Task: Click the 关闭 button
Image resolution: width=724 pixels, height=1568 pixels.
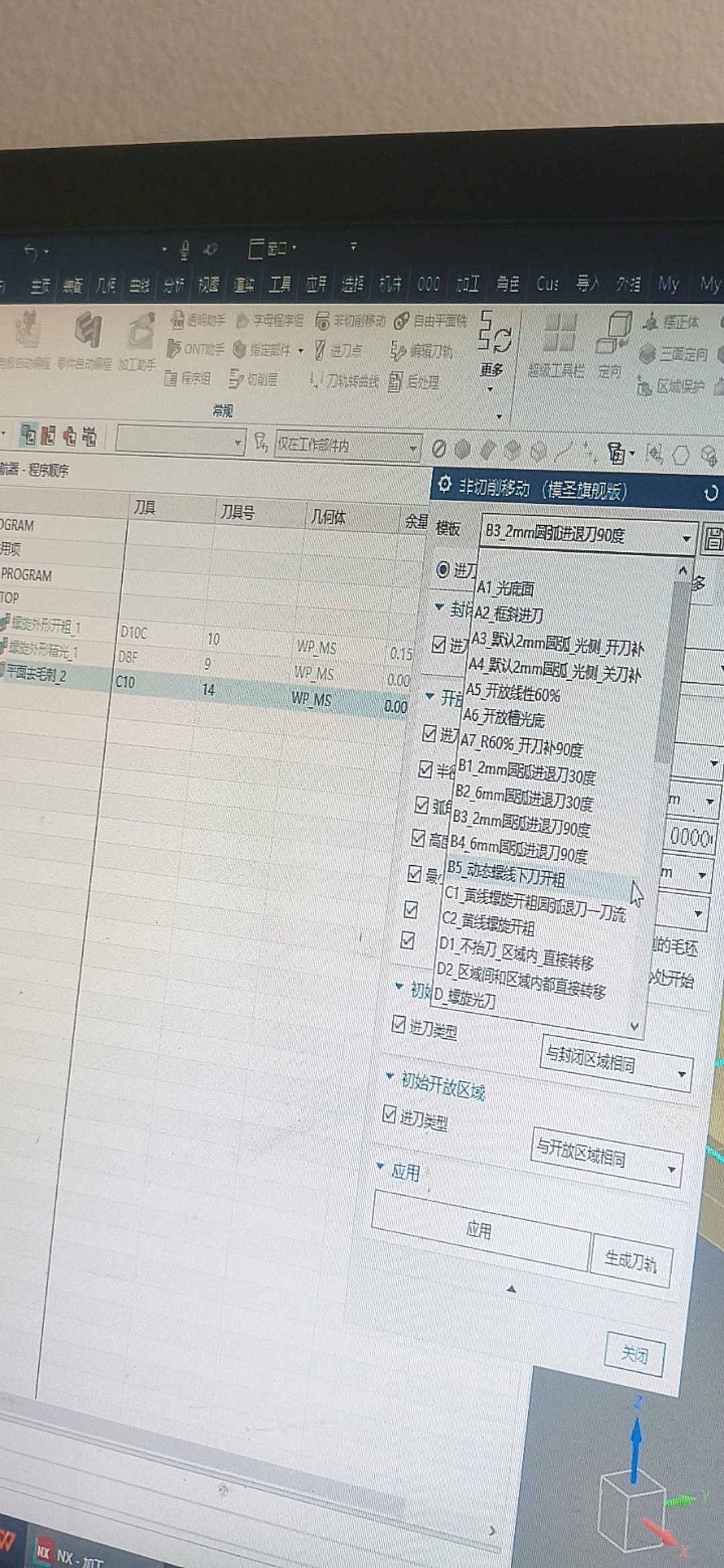Action: tap(634, 1355)
